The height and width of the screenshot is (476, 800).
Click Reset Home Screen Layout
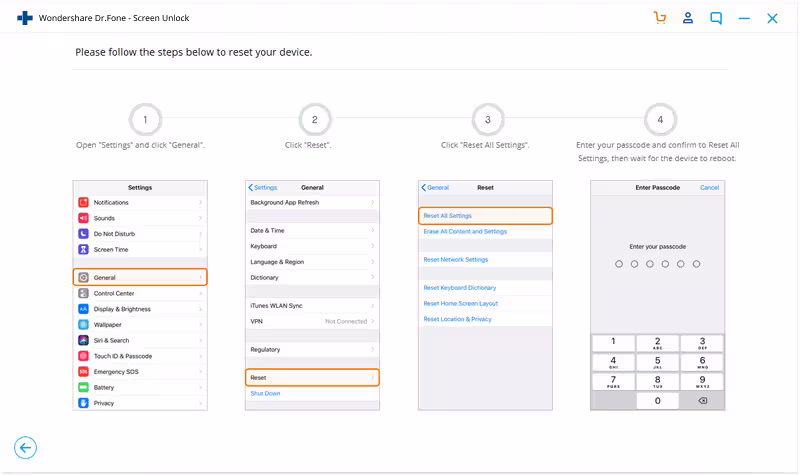[x=461, y=304]
